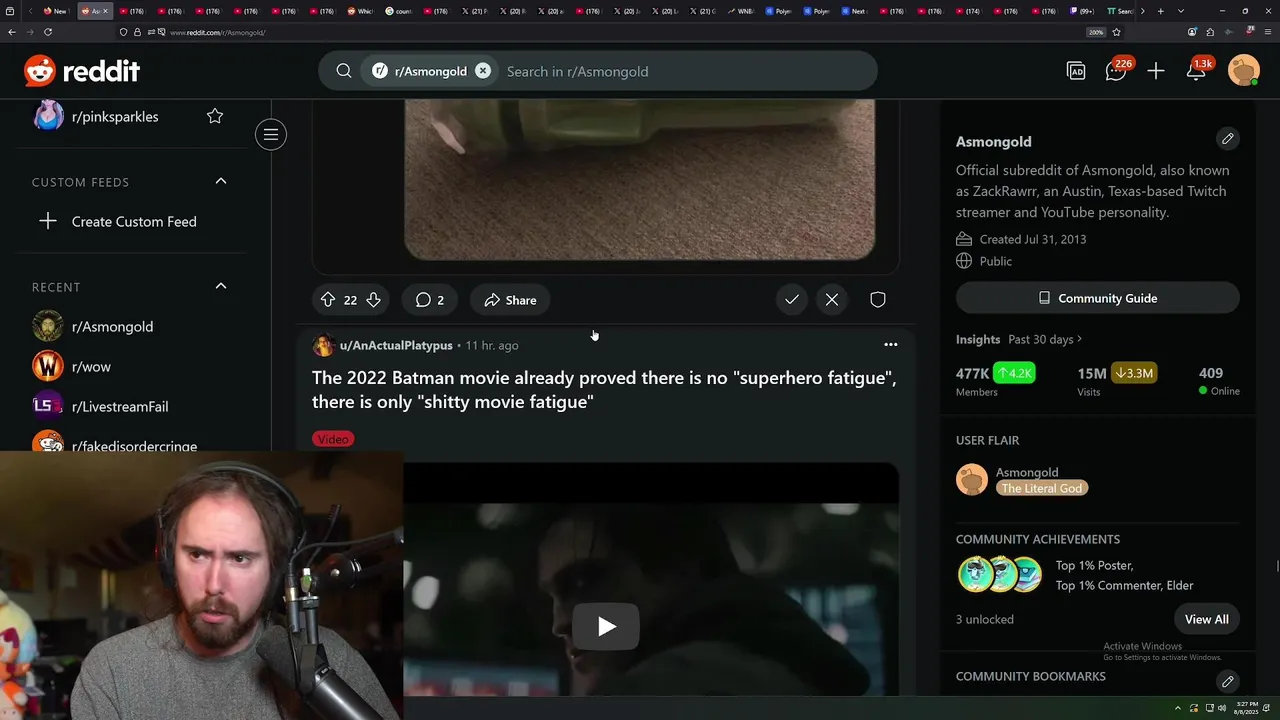This screenshot has width=1280, height=720.
Task: Click the 15M Visits stat
Action: click(1116, 380)
